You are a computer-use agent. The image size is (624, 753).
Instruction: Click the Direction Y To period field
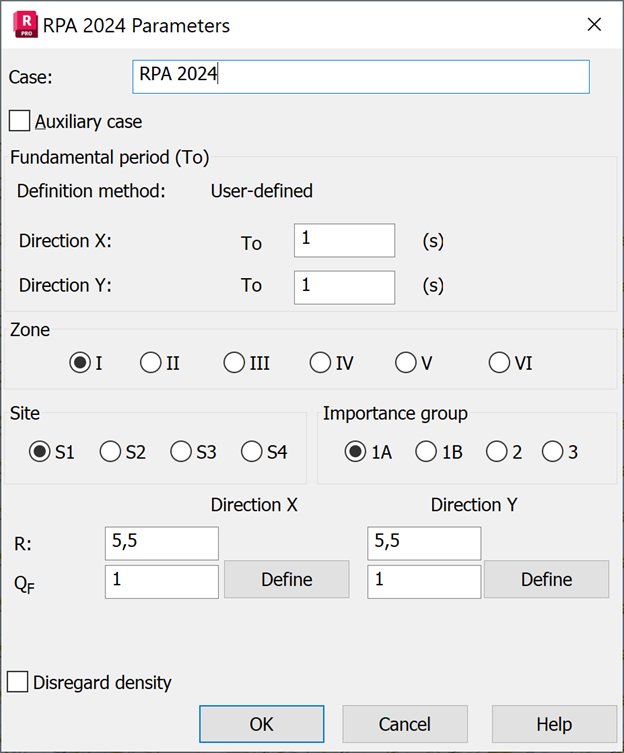point(344,286)
